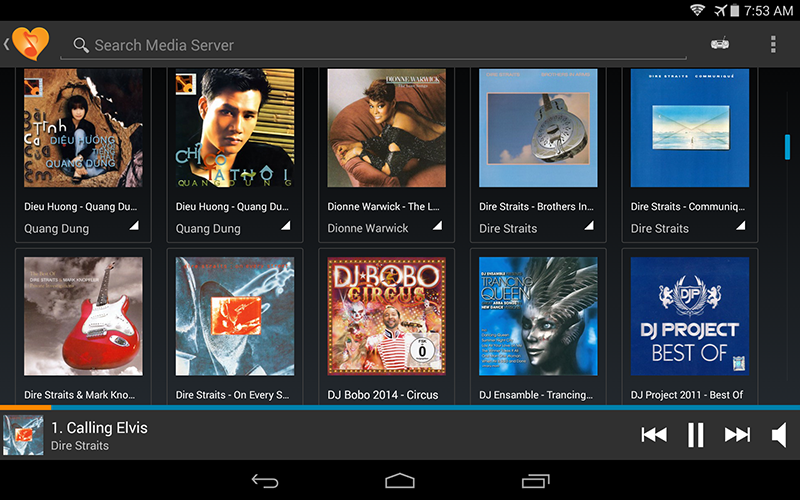Select title 'DJ Bobo 2014 - Circus'

(x=383, y=395)
